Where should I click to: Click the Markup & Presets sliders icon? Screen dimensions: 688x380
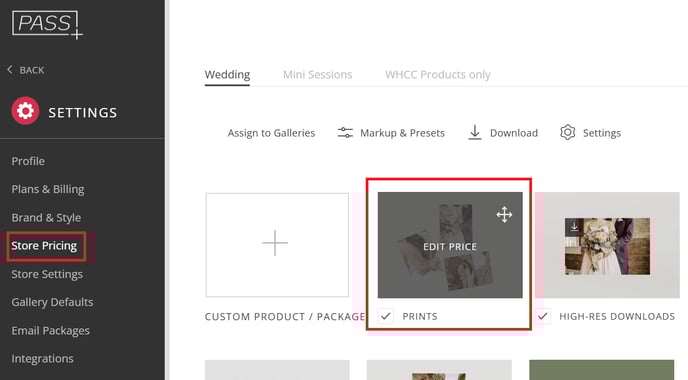pos(345,133)
